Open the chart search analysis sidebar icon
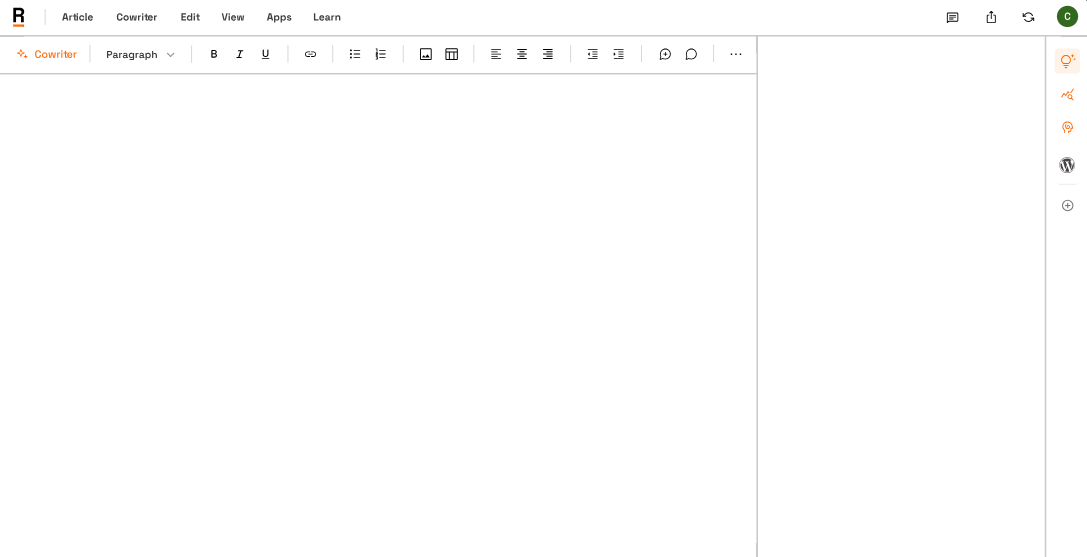Image resolution: width=1087 pixels, height=557 pixels. pos(1068,94)
